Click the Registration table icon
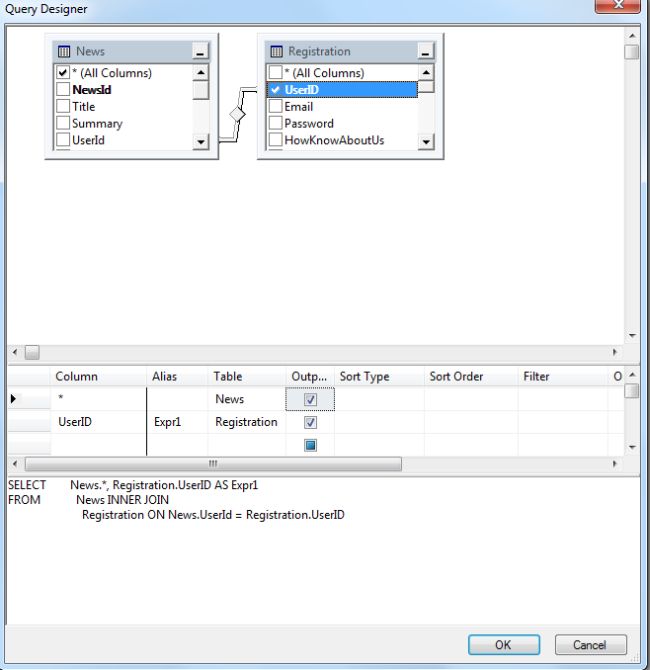This screenshot has height=670, width=650. tap(276, 52)
